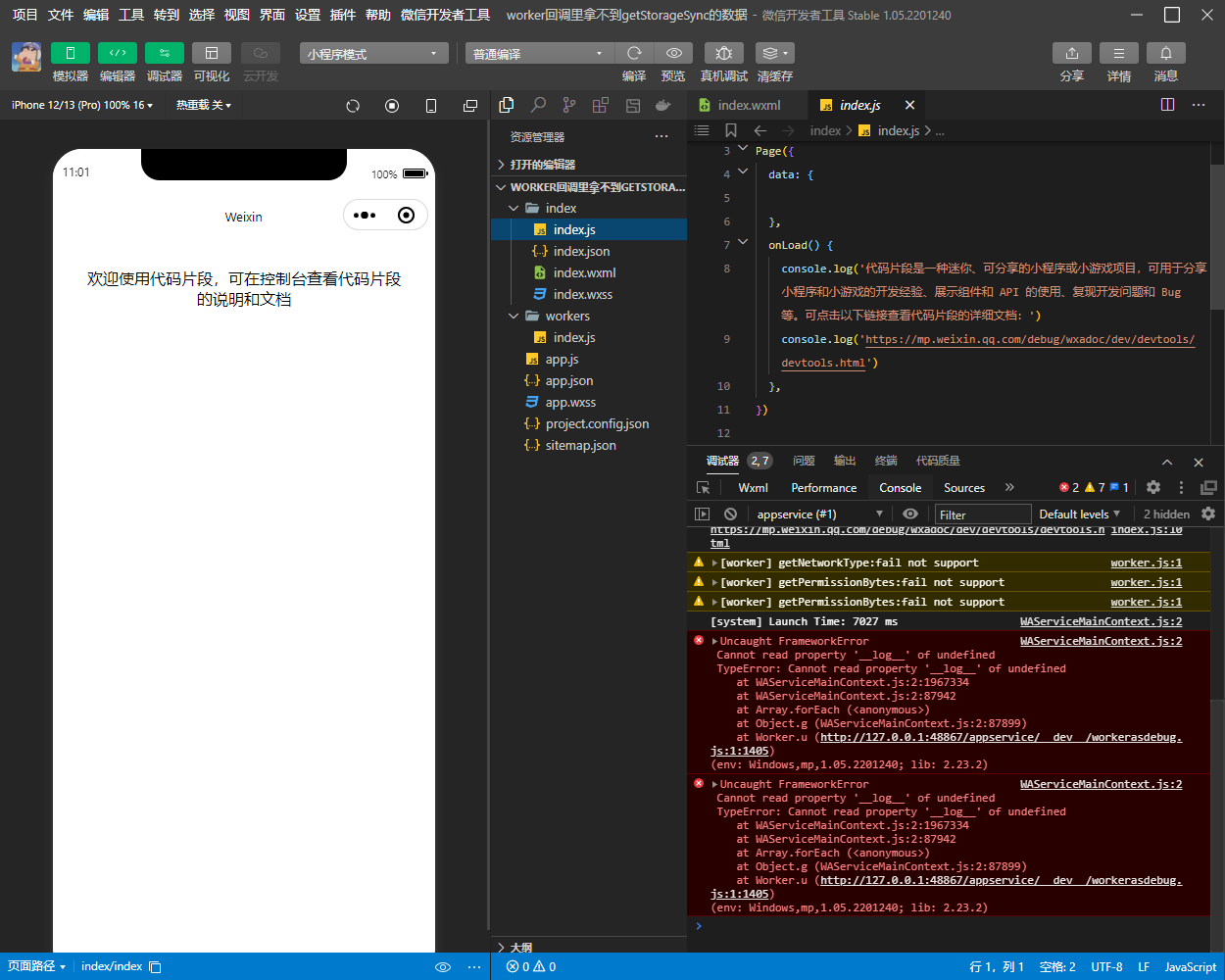Open the mini program mode dropdown
The image size is (1225, 980).
pos(373,54)
